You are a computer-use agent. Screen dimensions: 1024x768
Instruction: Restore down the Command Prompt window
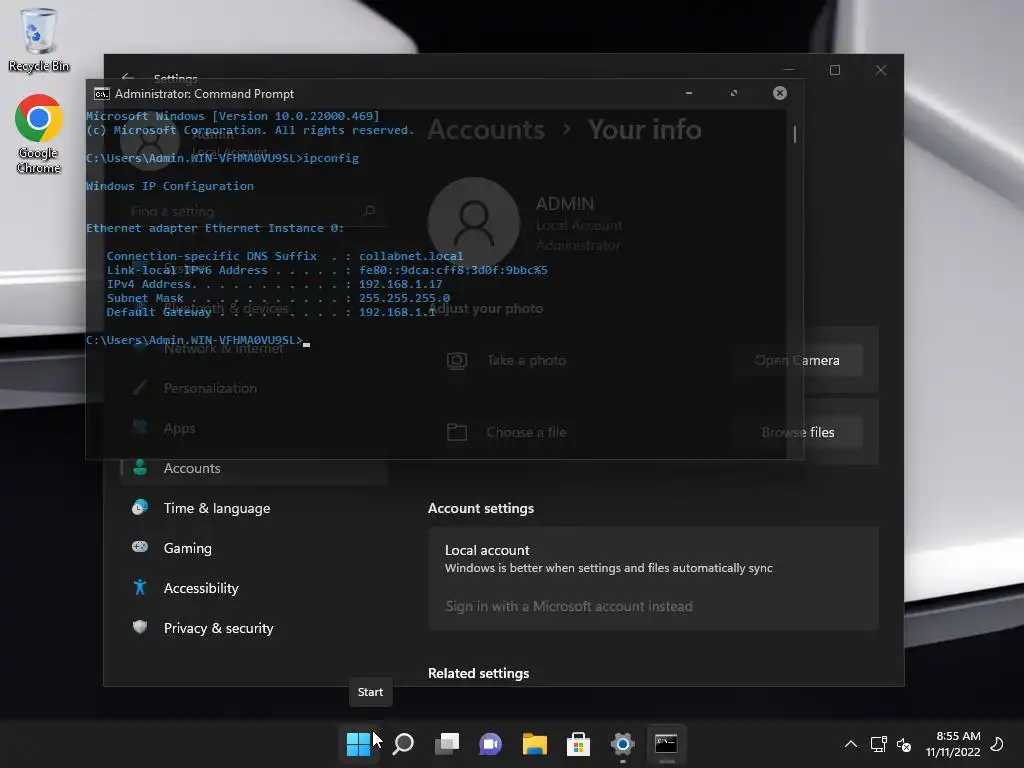point(734,93)
